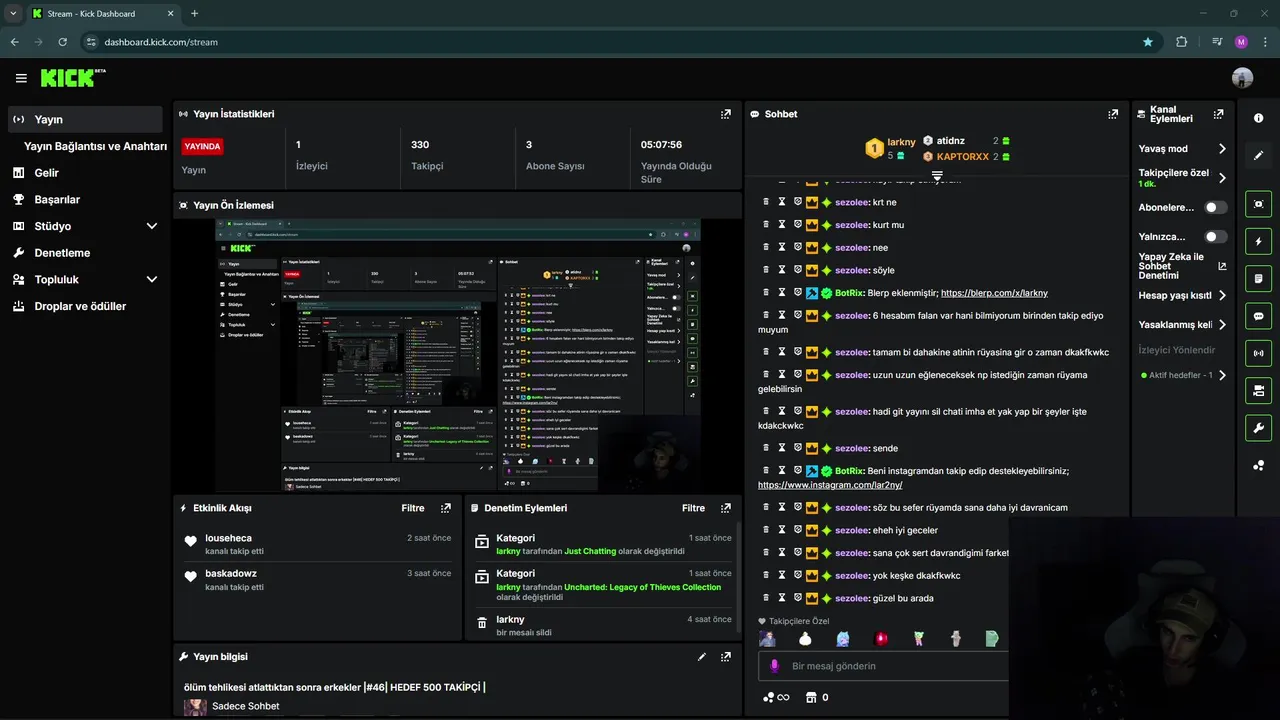
Task: Toggle the lightning activity widget icon
Action: (x=1259, y=241)
